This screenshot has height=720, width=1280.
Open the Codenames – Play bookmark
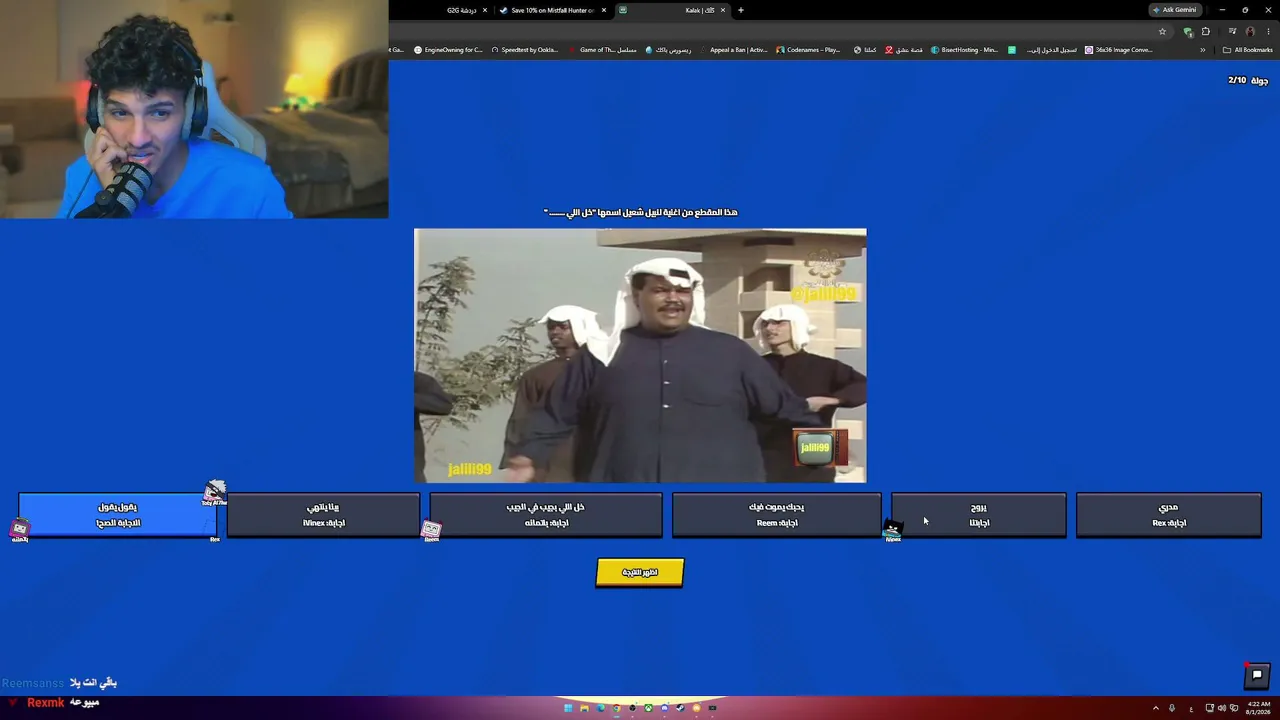[809, 50]
